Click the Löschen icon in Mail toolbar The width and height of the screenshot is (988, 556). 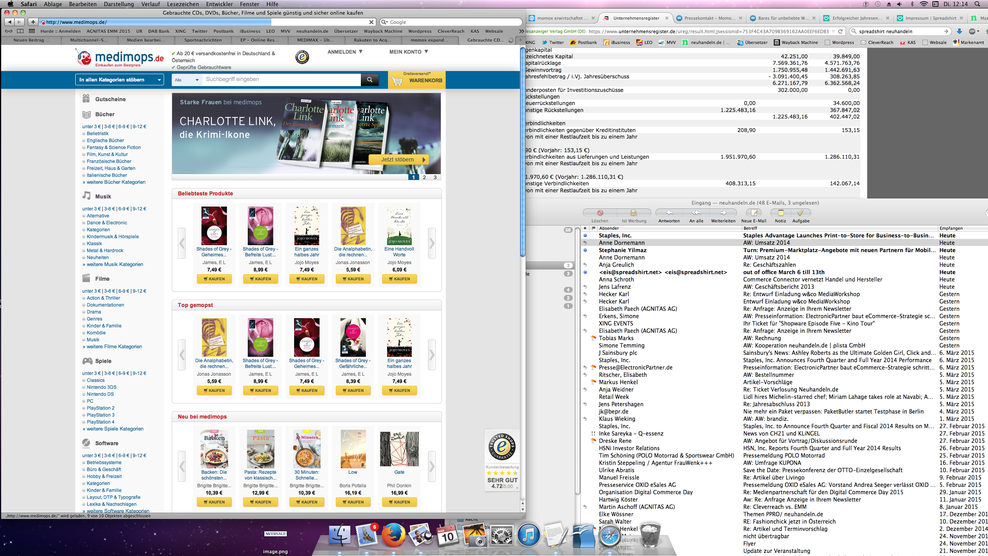pyautogui.click(x=600, y=213)
